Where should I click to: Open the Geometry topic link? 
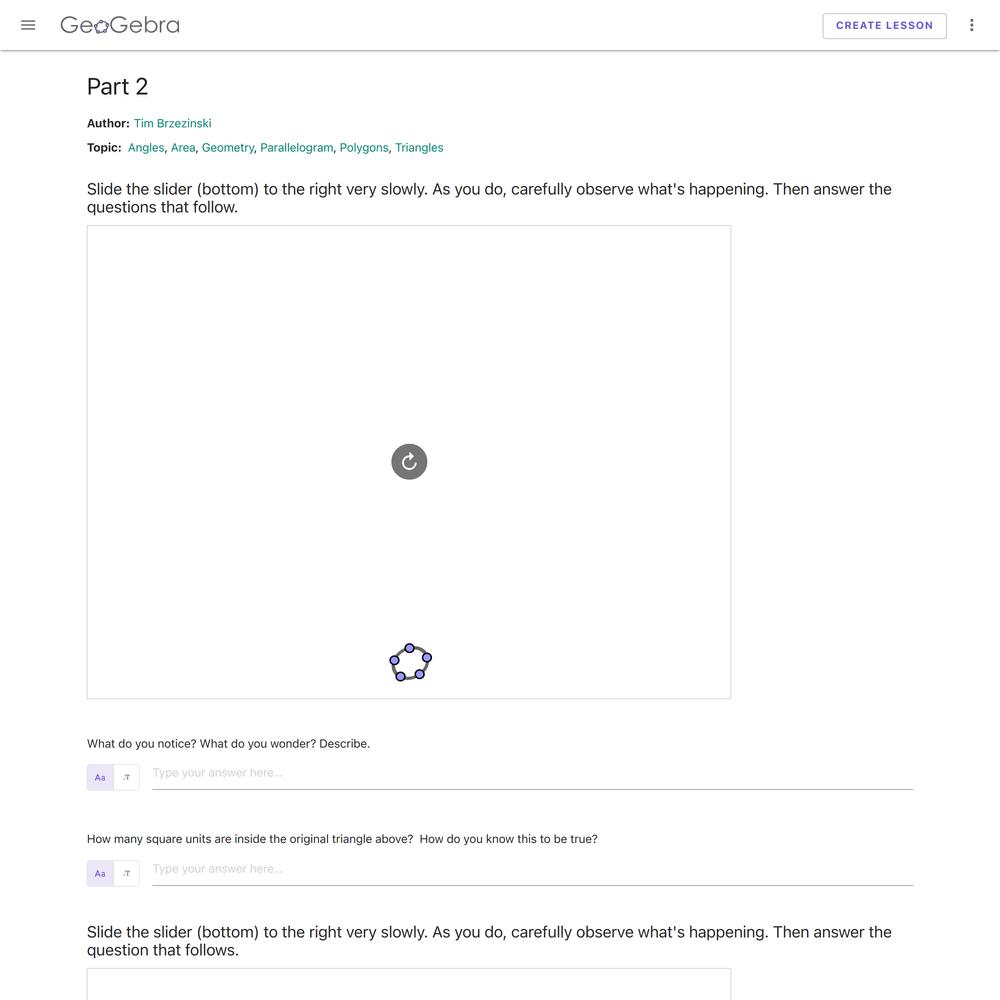click(x=228, y=147)
